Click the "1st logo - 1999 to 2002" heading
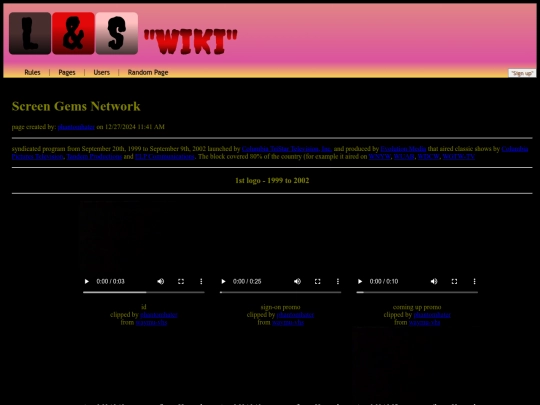This screenshot has width=540, height=405. pos(272,180)
